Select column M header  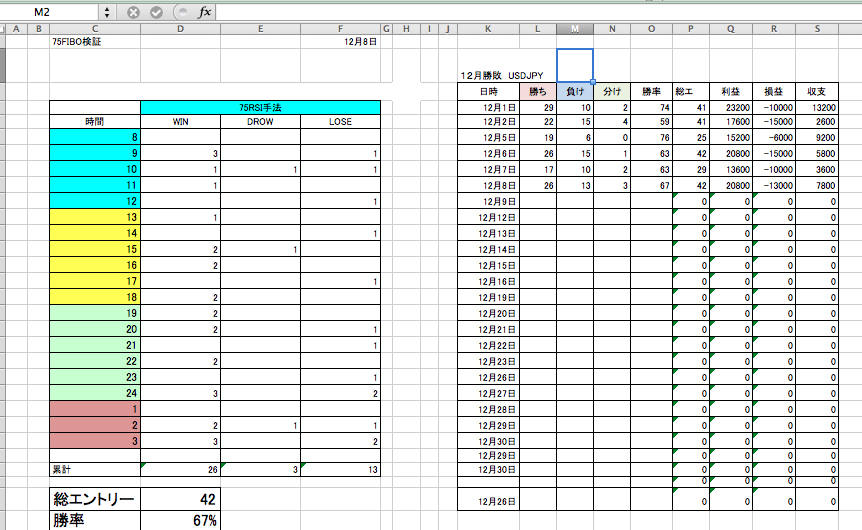pyautogui.click(x=574, y=28)
